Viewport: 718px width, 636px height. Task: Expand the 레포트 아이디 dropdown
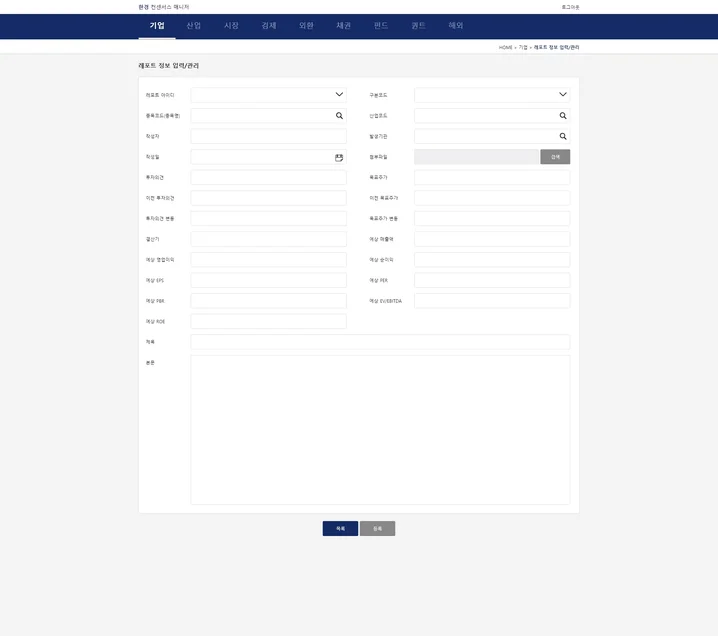tap(339, 95)
